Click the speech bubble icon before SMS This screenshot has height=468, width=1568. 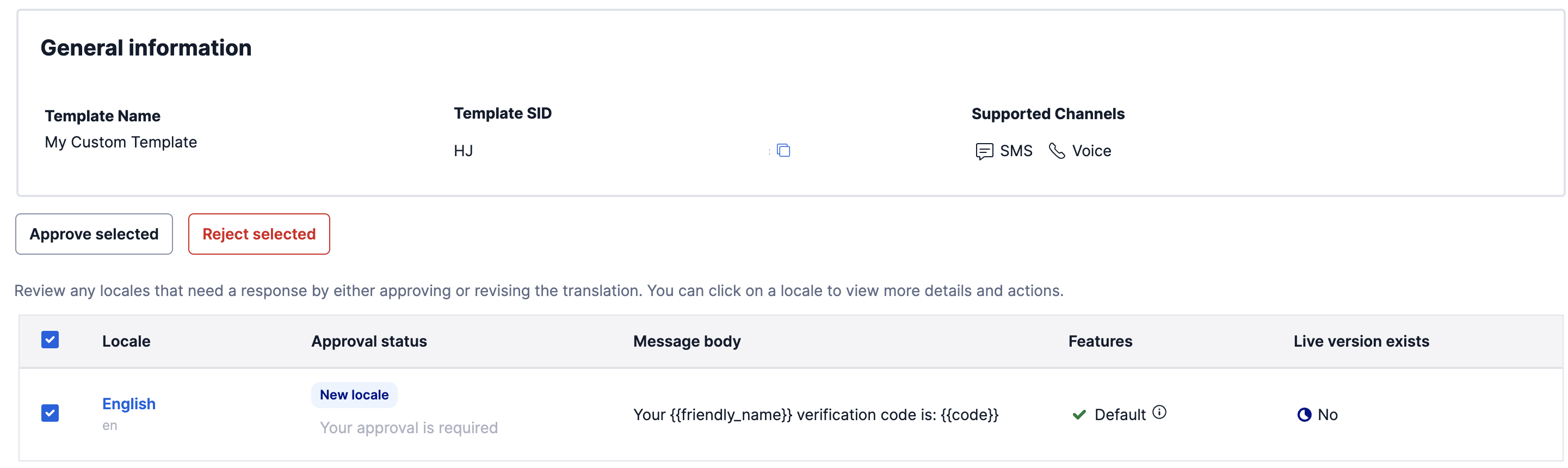[x=985, y=150]
